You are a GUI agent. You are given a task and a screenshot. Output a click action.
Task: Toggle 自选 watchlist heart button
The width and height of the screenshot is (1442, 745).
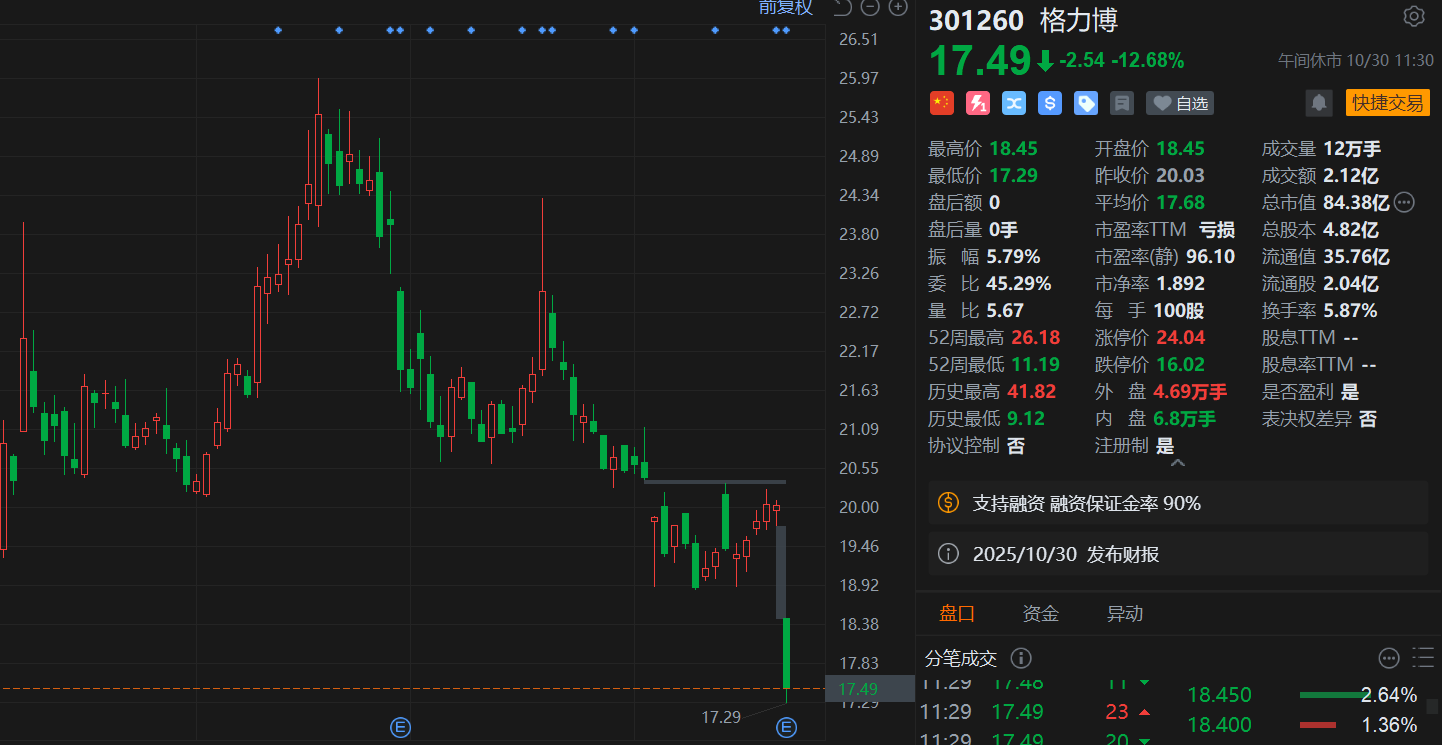(1179, 103)
